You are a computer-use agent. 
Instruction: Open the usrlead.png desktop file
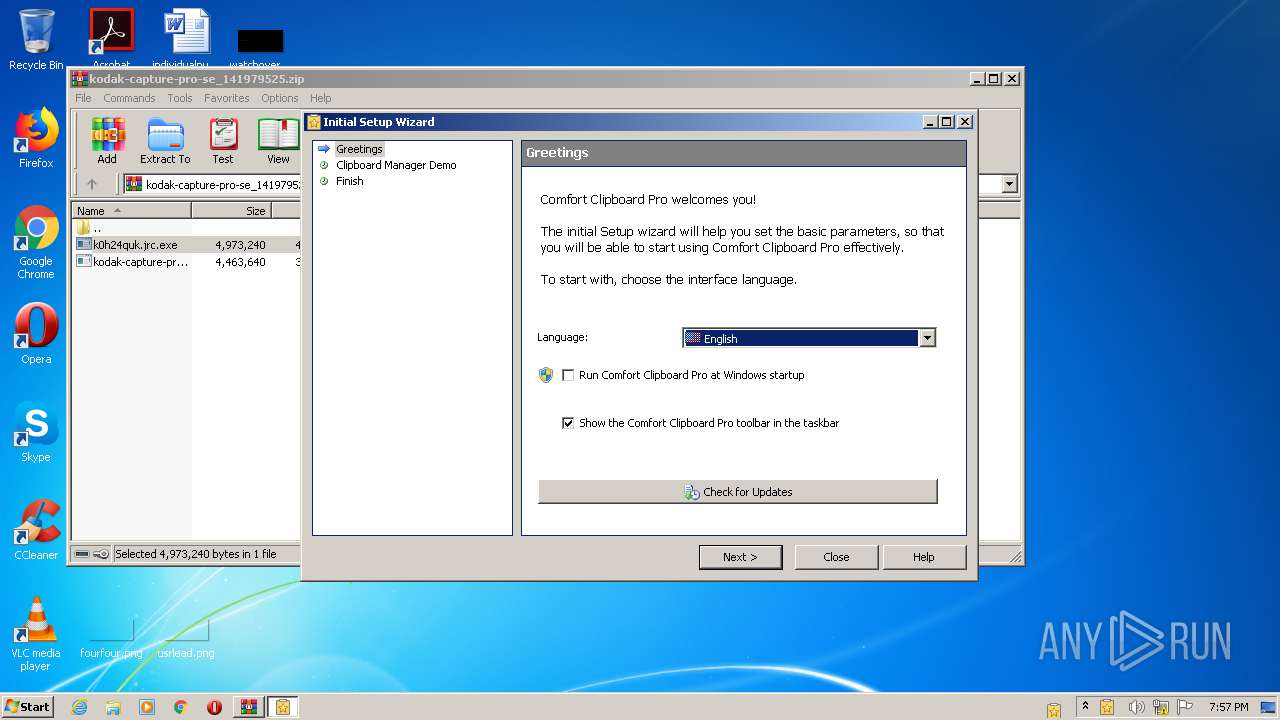(x=186, y=638)
